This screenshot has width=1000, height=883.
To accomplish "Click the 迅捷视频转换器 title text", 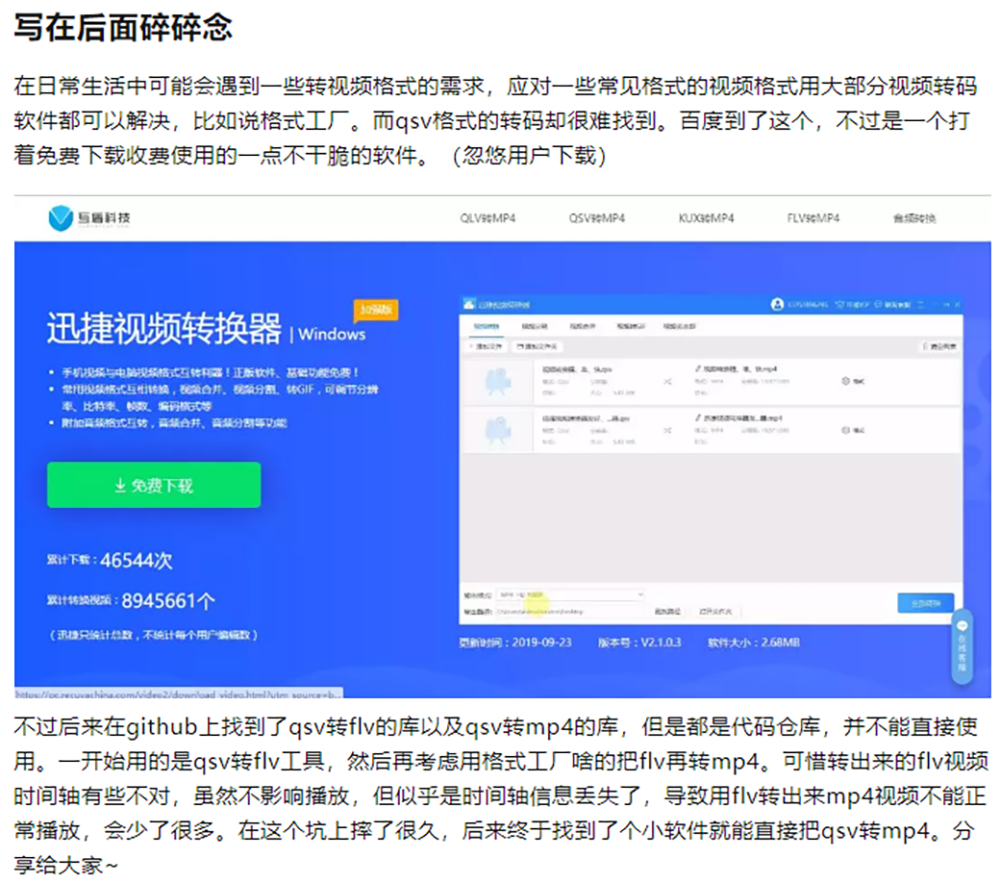I will 164,329.
